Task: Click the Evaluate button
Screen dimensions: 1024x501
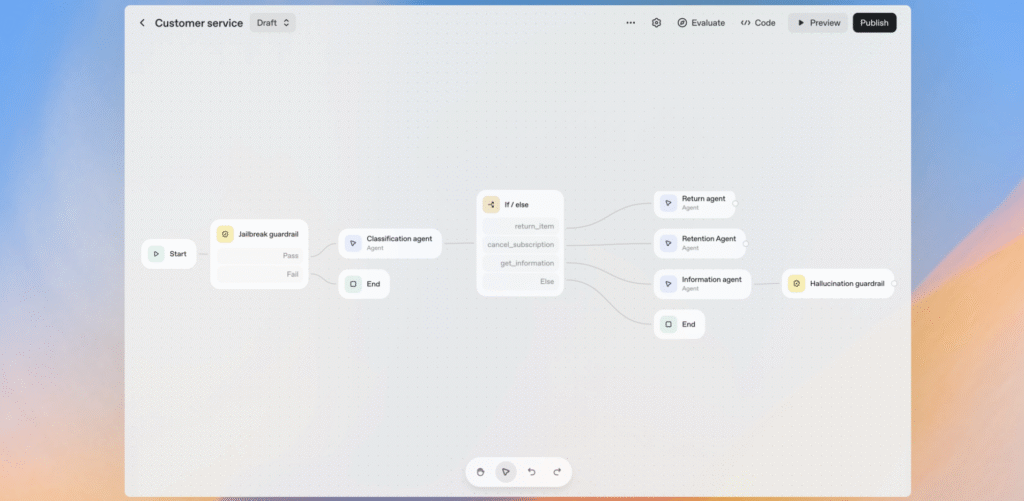Action: [x=701, y=23]
